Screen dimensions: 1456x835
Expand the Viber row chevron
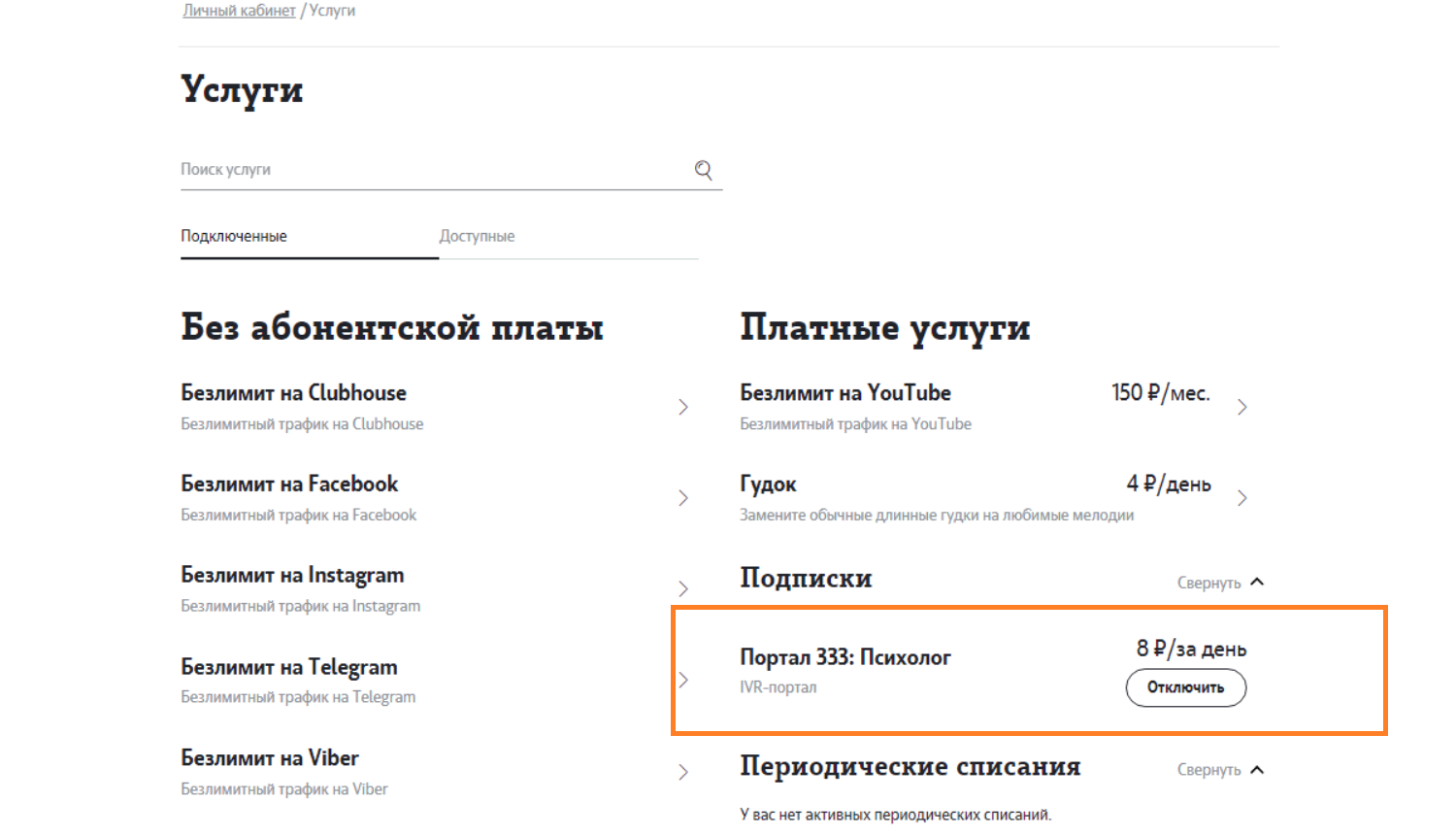683,772
